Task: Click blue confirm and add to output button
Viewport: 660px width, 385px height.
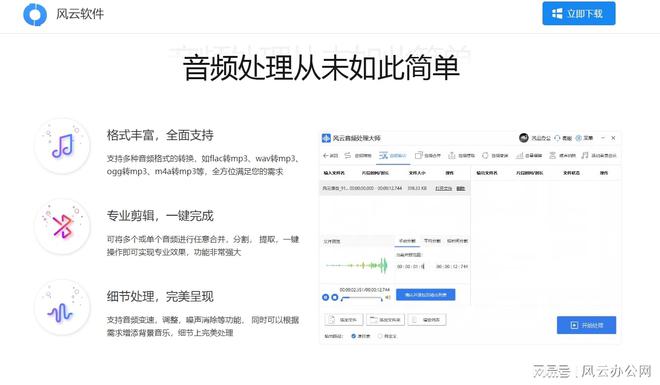Action: (426, 295)
